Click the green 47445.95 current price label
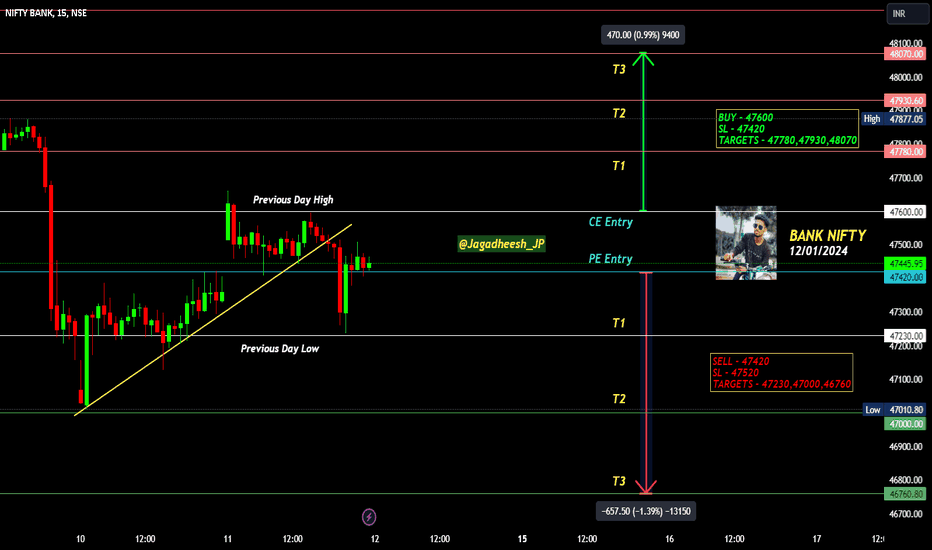Image resolution: width=932 pixels, height=550 pixels. (905, 263)
